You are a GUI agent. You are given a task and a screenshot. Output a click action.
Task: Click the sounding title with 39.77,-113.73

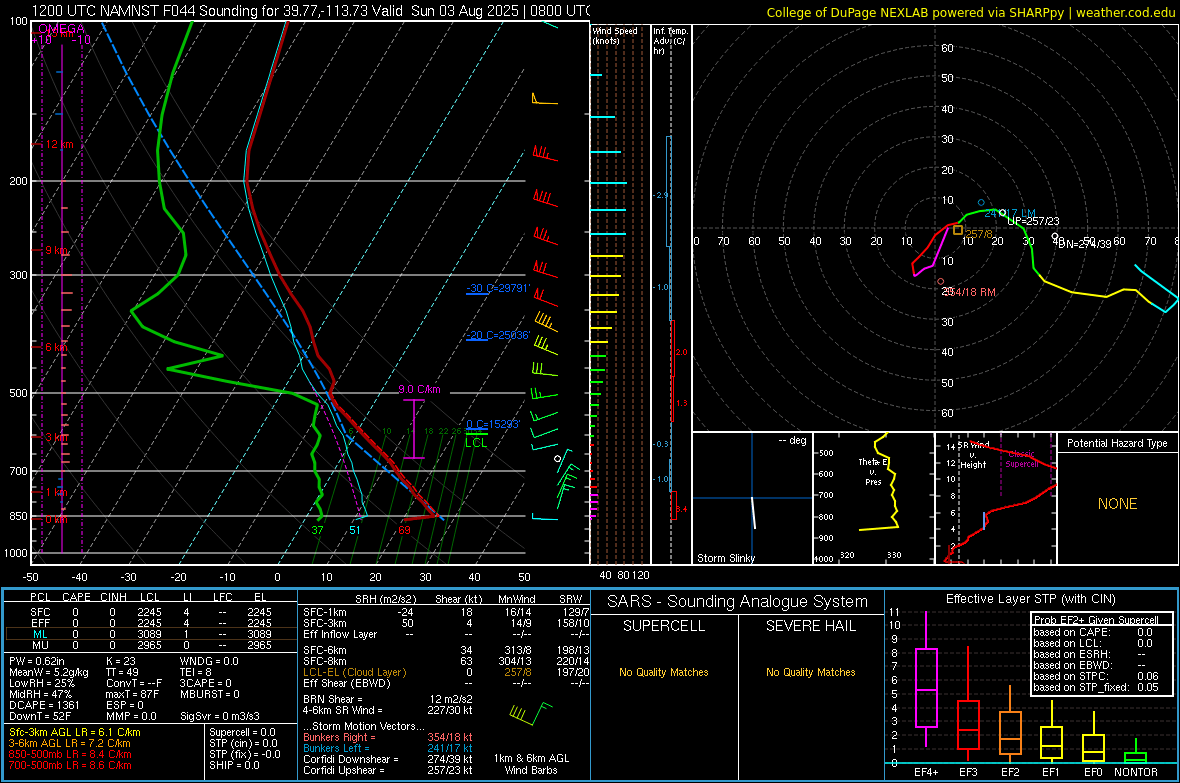pos(310,11)
